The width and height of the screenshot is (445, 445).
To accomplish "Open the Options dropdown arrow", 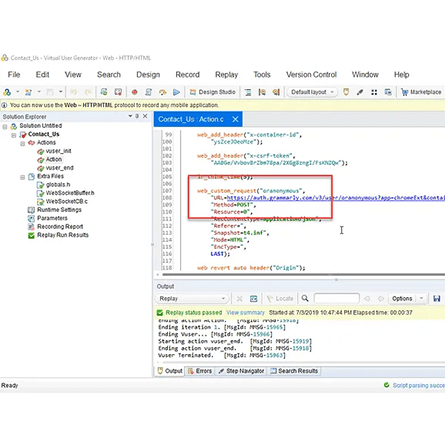I will click(x=421, y=298).
